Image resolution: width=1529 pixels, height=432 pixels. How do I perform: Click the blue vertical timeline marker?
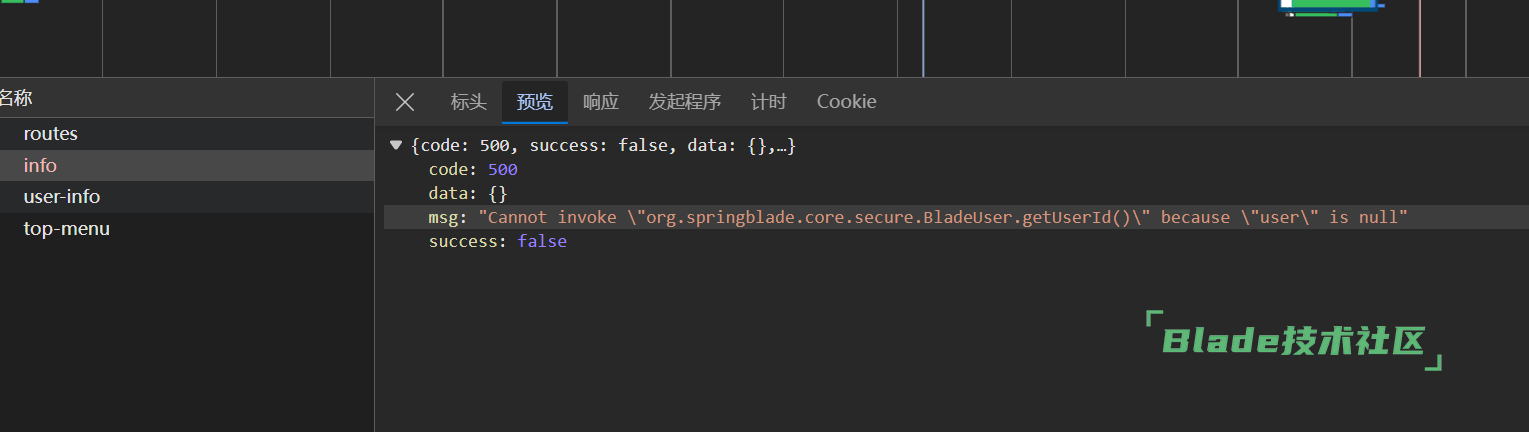[x=923, y=38]
